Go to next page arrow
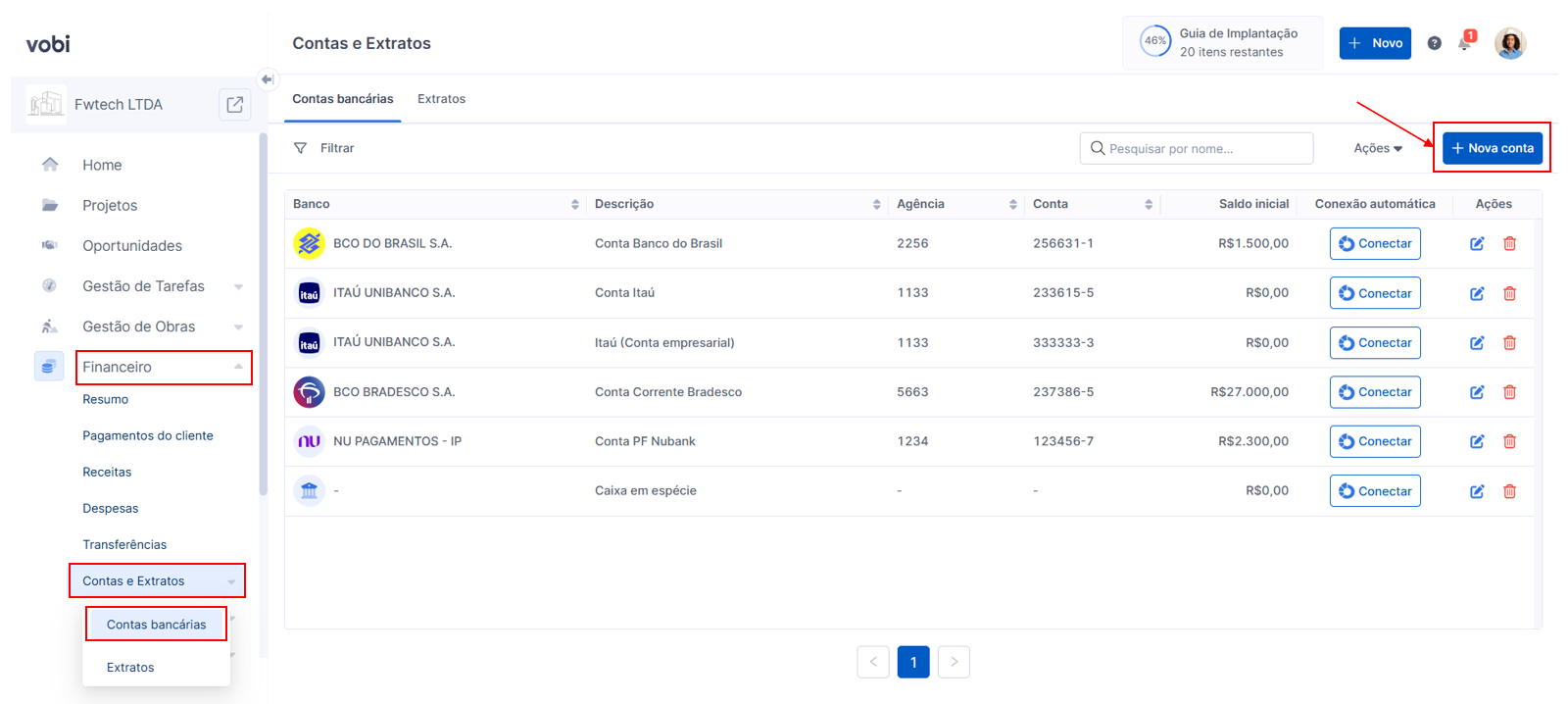 click(954, 662)
